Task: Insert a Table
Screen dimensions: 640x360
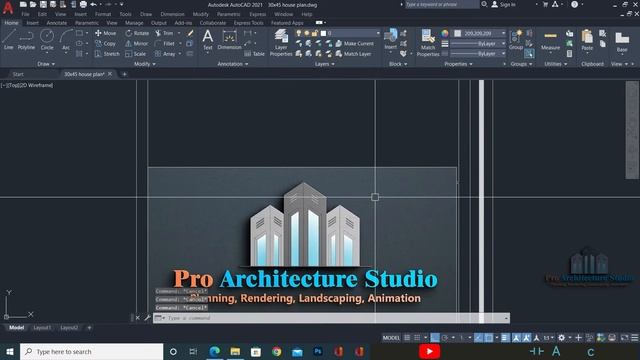Action: click(255, 53)
